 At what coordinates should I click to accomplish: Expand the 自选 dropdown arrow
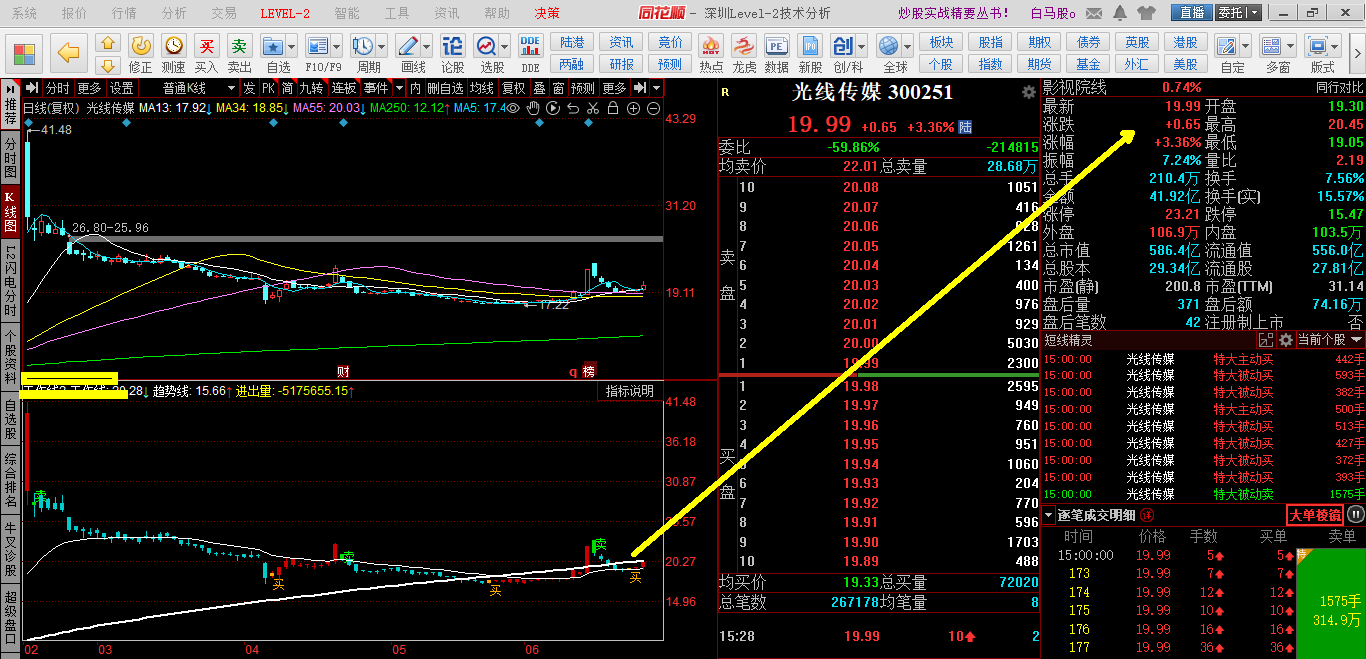pos(292,46)
